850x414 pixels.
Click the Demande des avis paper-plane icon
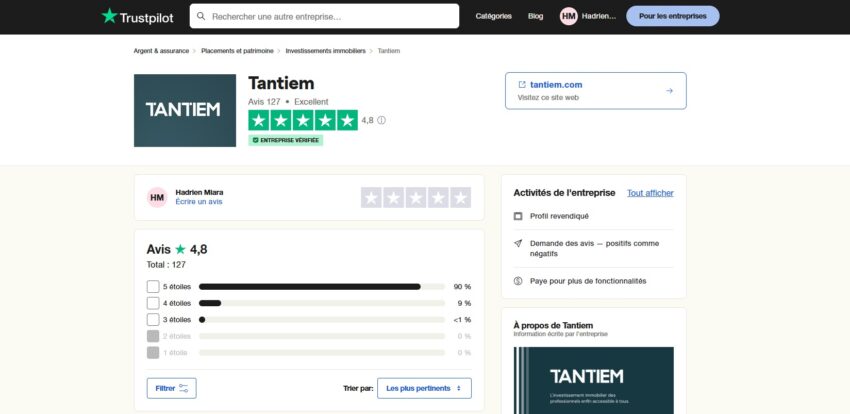click(x=518, y=243)
